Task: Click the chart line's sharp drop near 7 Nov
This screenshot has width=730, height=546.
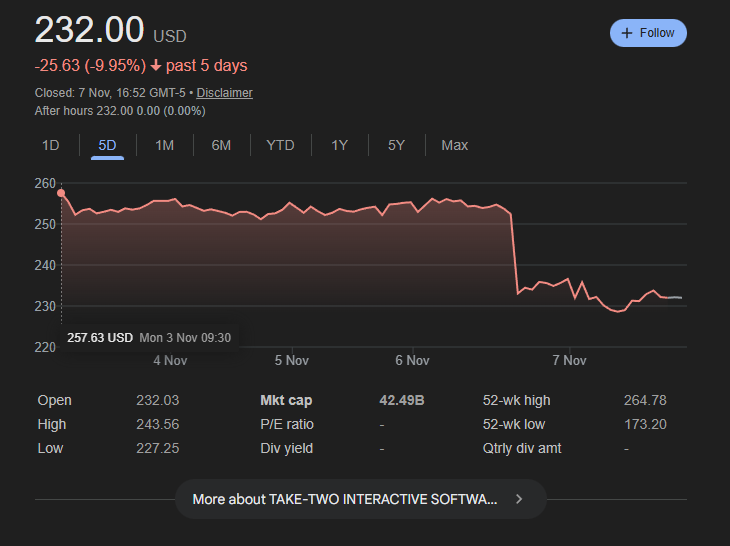Action: pos(514,253)
